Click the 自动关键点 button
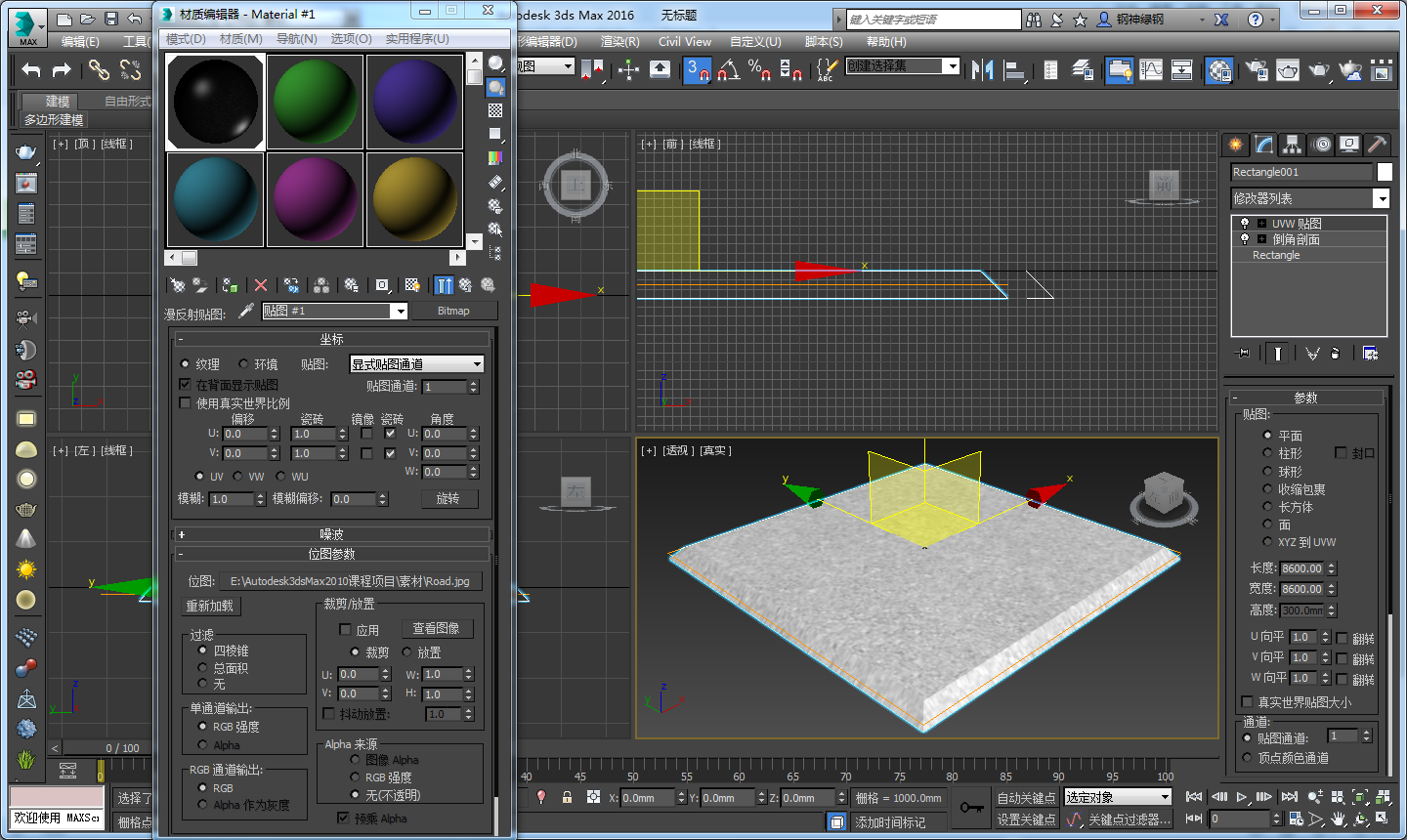 click(1026, 798)
